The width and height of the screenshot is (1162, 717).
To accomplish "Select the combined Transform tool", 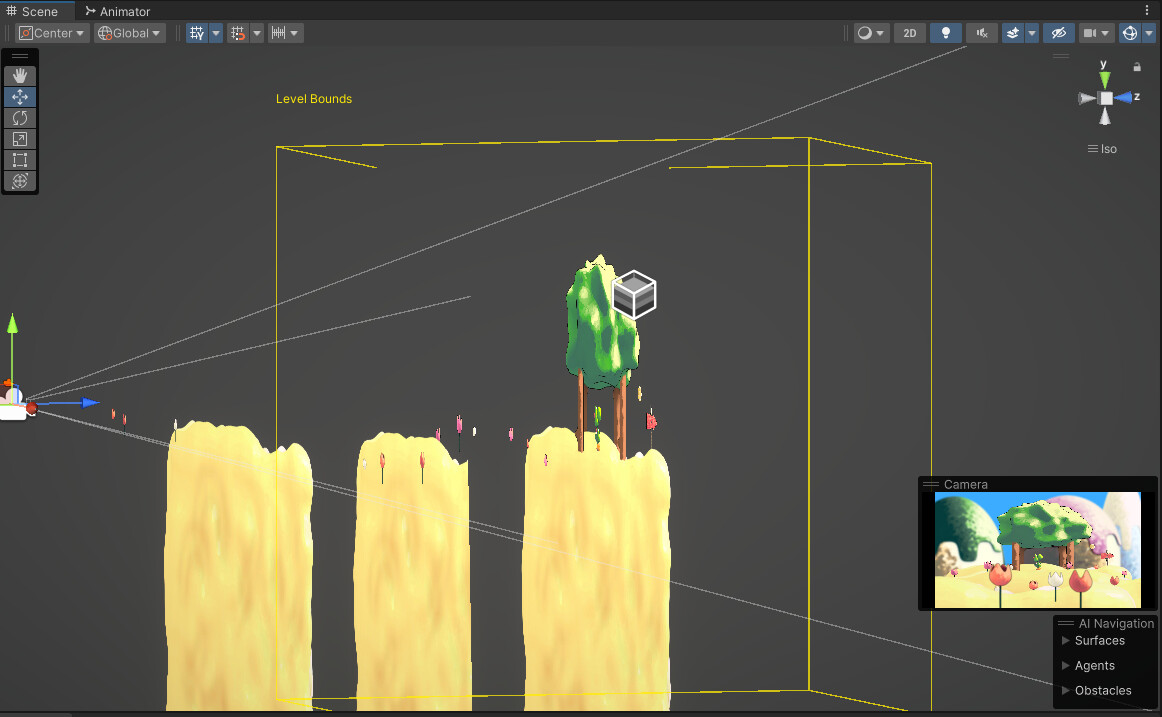I will coord(20,181).
